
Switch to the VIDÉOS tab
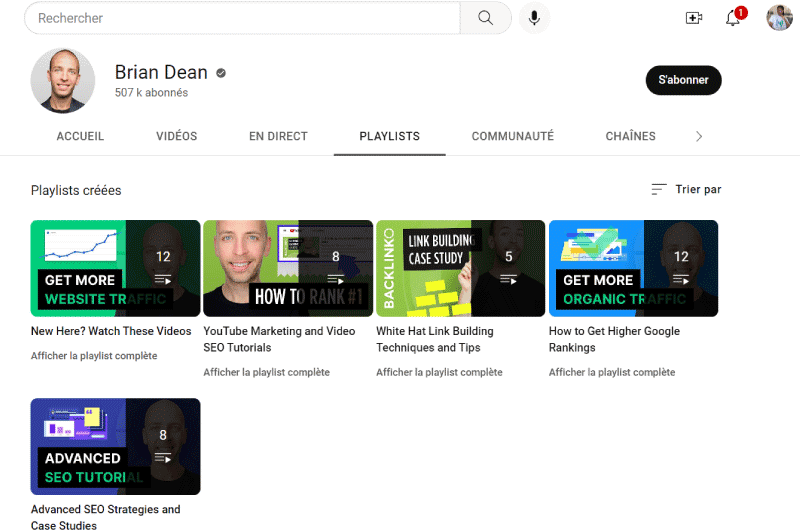(x=177, y=136)
